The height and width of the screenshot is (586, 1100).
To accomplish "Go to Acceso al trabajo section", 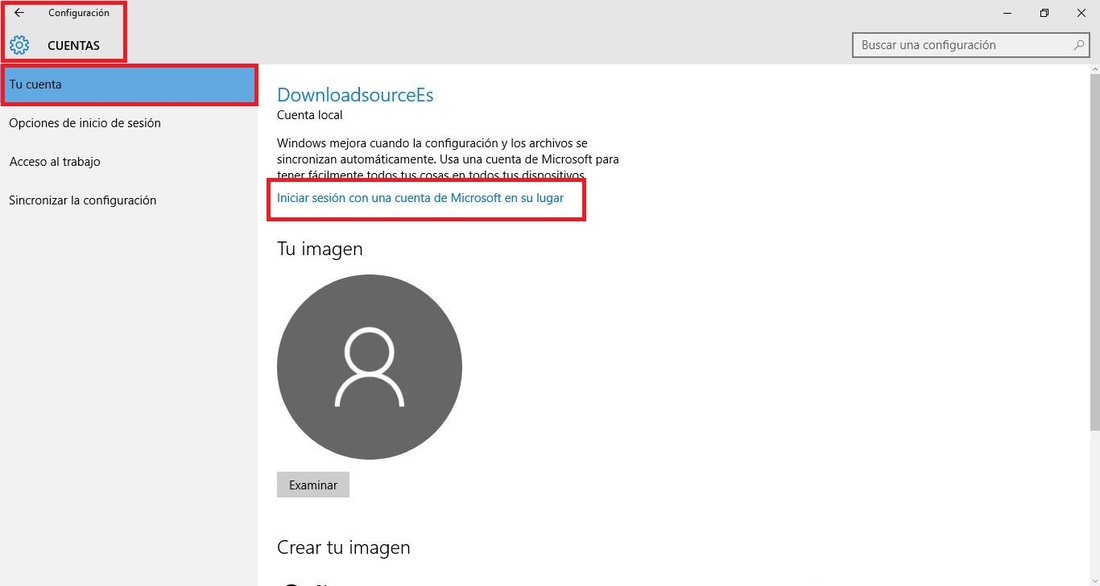I will pyautogui.click(x=55, y=161).
